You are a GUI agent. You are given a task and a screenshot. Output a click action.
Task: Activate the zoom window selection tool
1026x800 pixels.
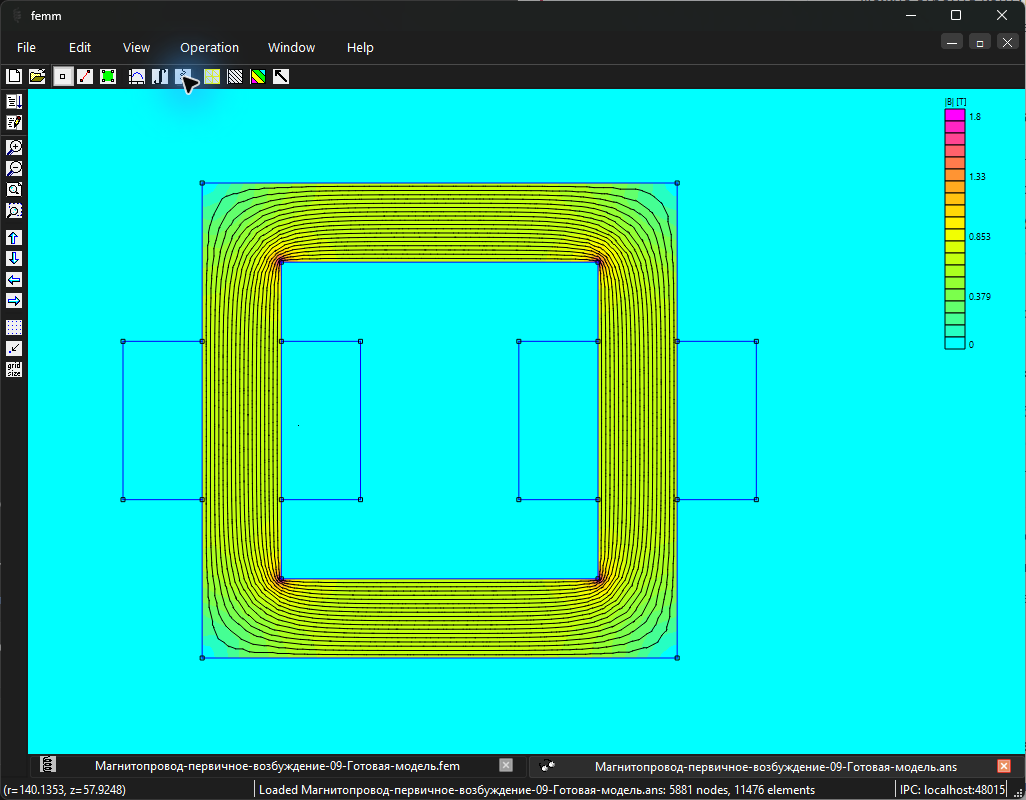(x=14, y=210)
